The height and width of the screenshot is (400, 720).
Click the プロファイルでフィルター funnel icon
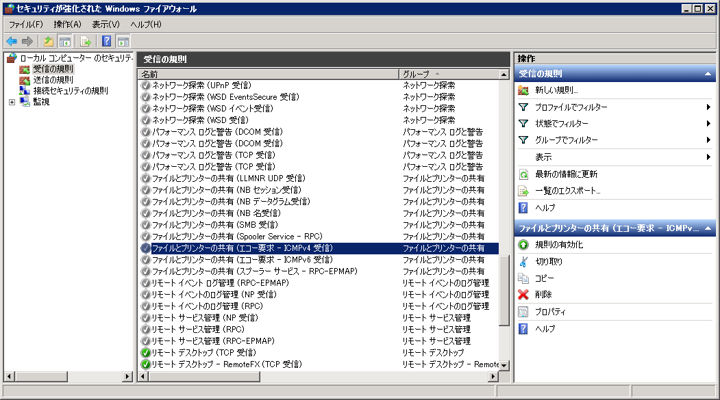pyautogui.click(x=523, y=107)
